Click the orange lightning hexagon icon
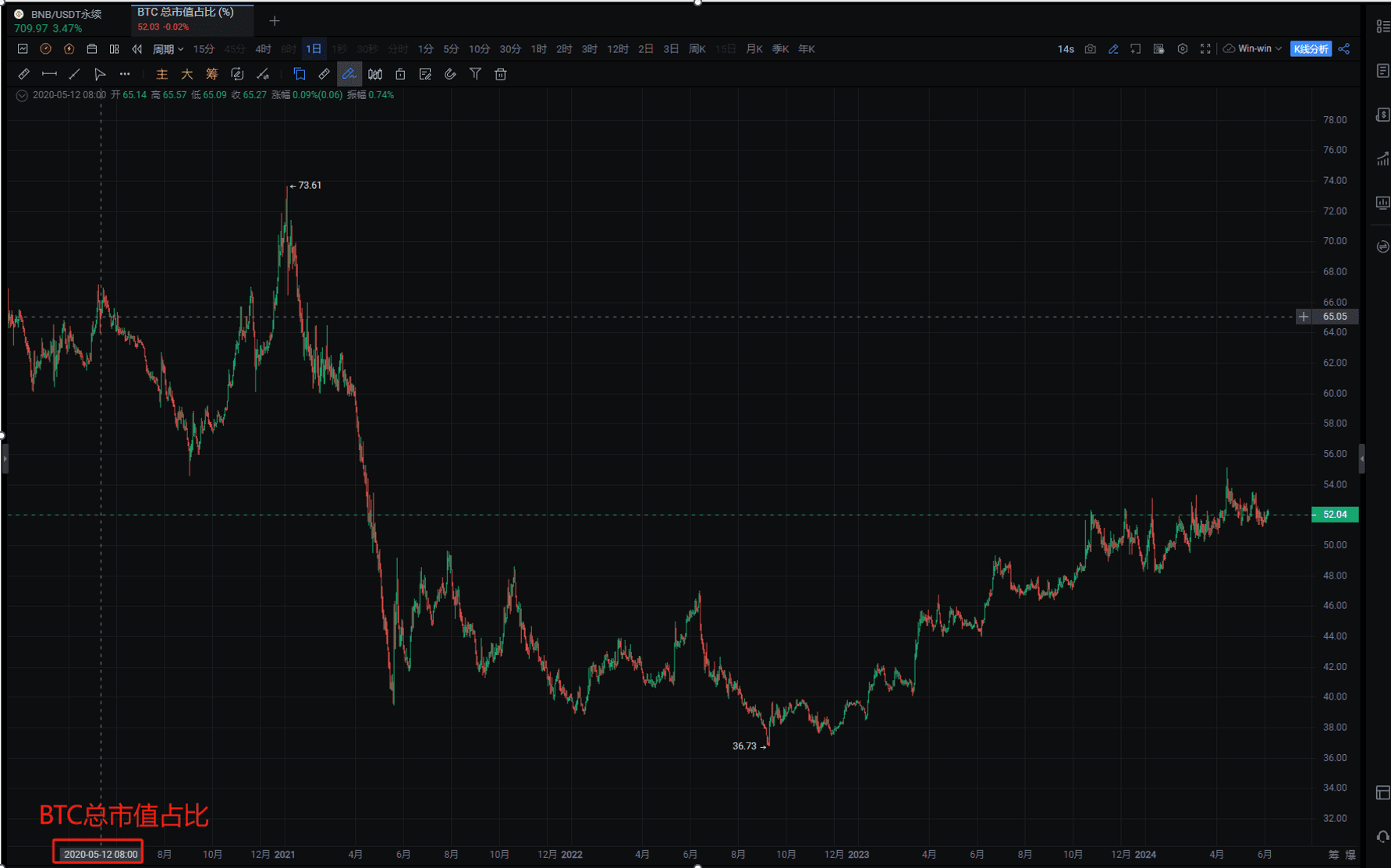Image resolution: width=1391 pixels, height=868 pixels. (x=69, y=49)
